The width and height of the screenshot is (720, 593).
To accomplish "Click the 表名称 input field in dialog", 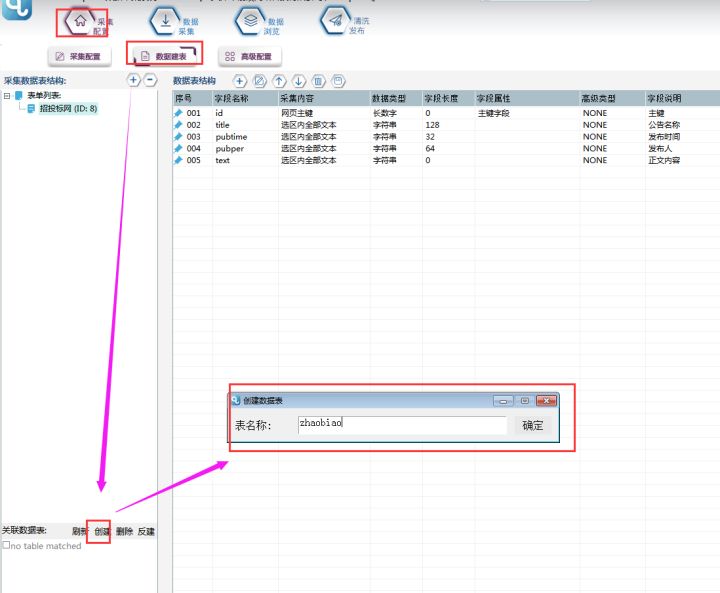I will click(x=402, y=425).
